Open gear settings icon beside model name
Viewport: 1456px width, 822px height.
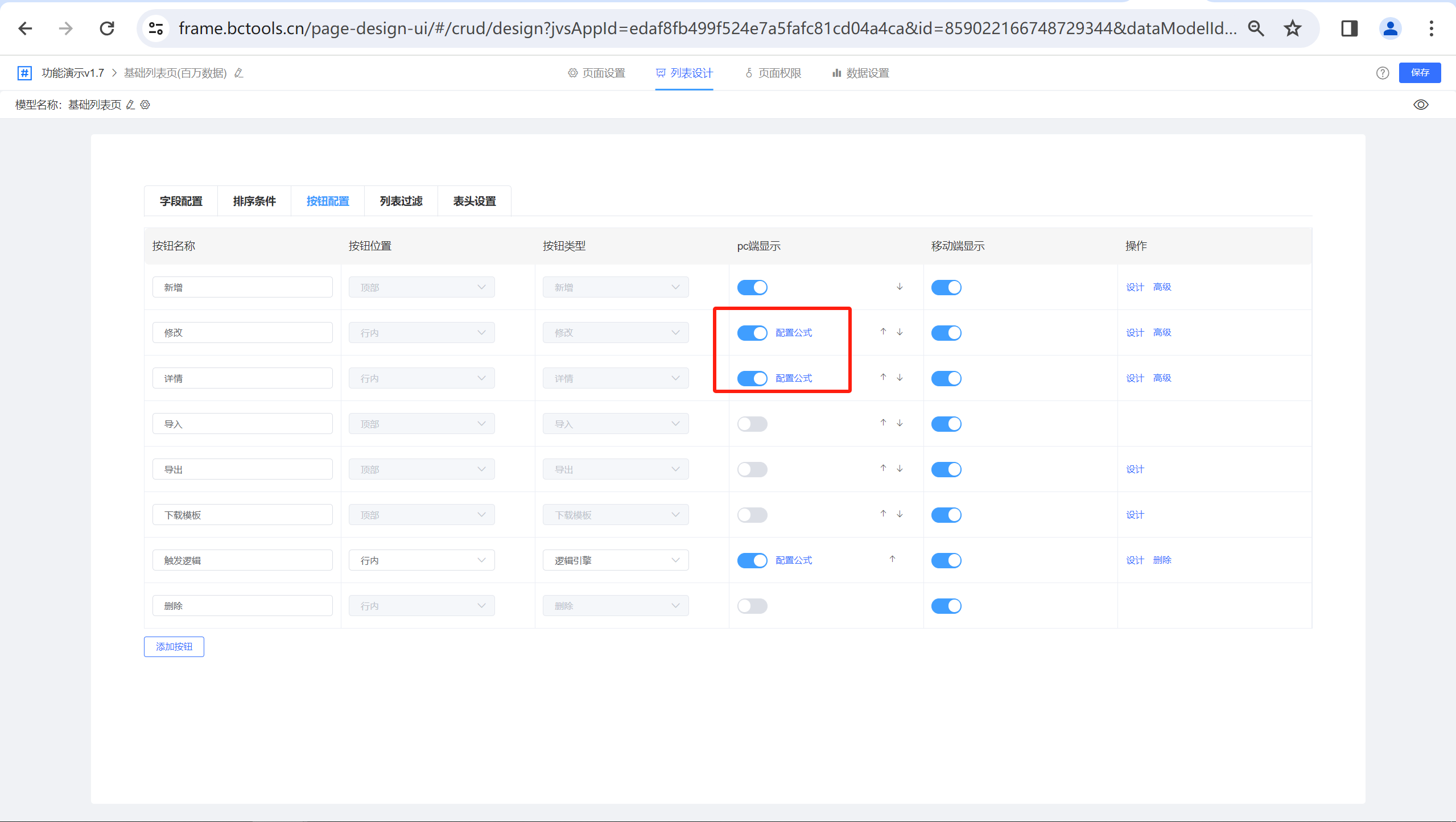pyautogui.click(x=145, y=105)
